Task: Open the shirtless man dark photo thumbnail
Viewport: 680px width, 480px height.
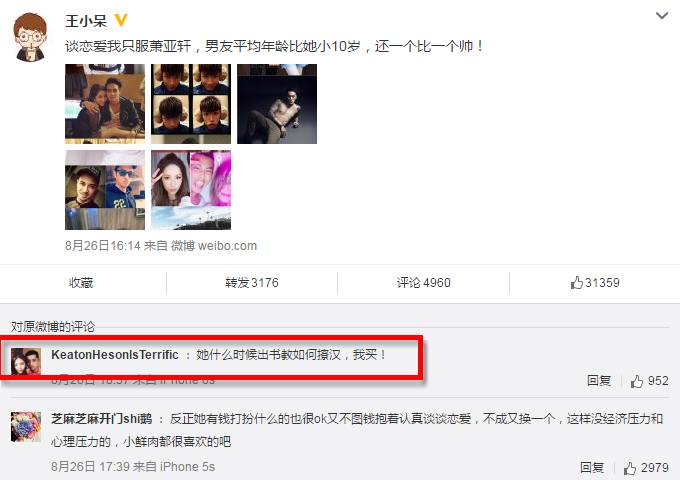Action: (277, 104)
